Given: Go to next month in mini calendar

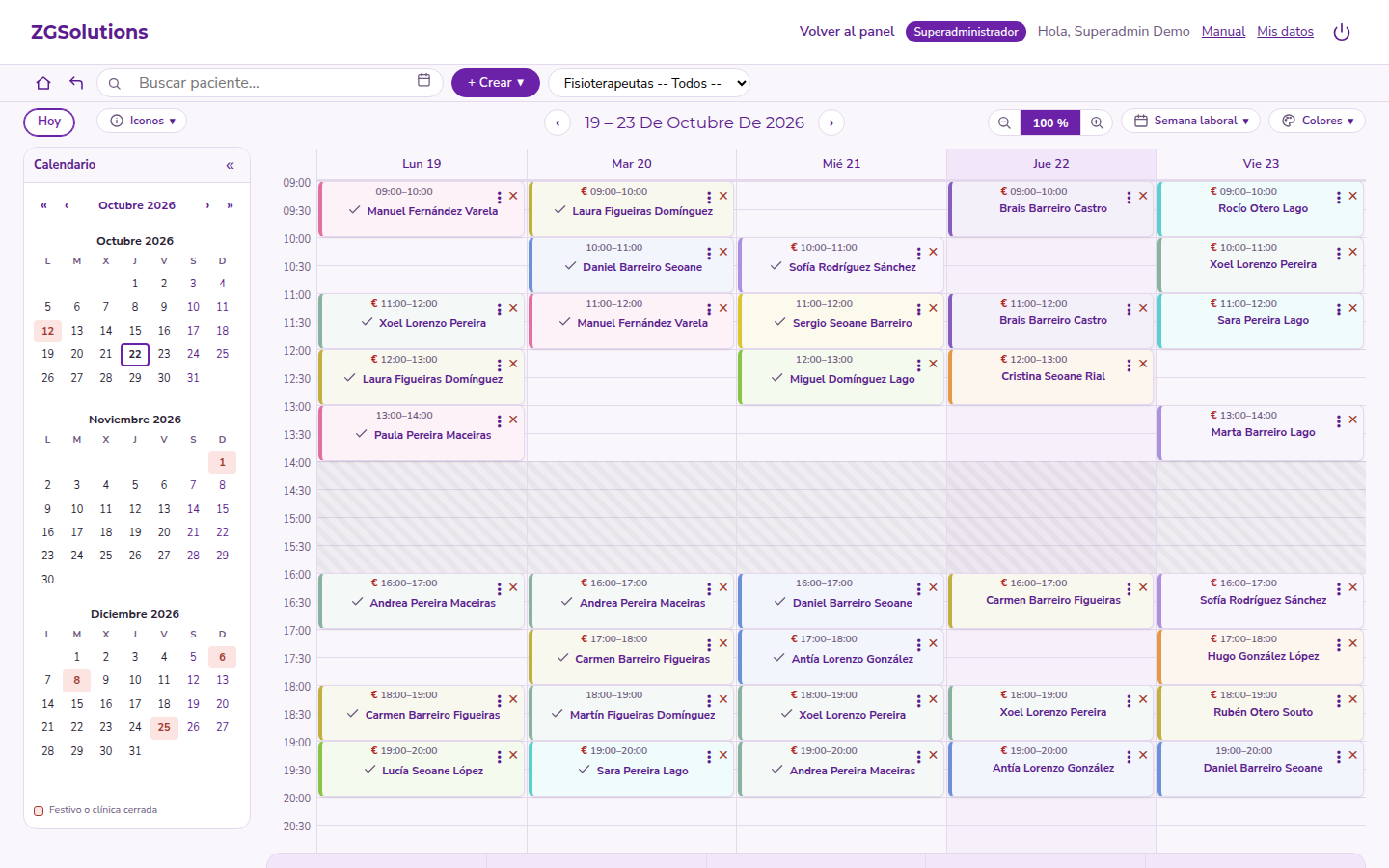Looking at the screenshot, I should 207,205.
